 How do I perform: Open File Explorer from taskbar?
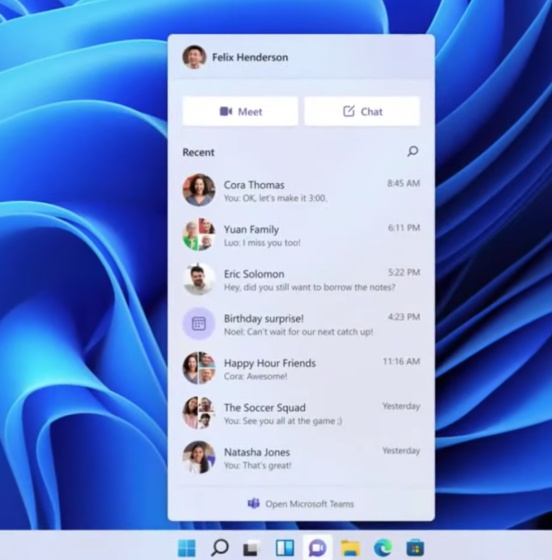(350, 548)
